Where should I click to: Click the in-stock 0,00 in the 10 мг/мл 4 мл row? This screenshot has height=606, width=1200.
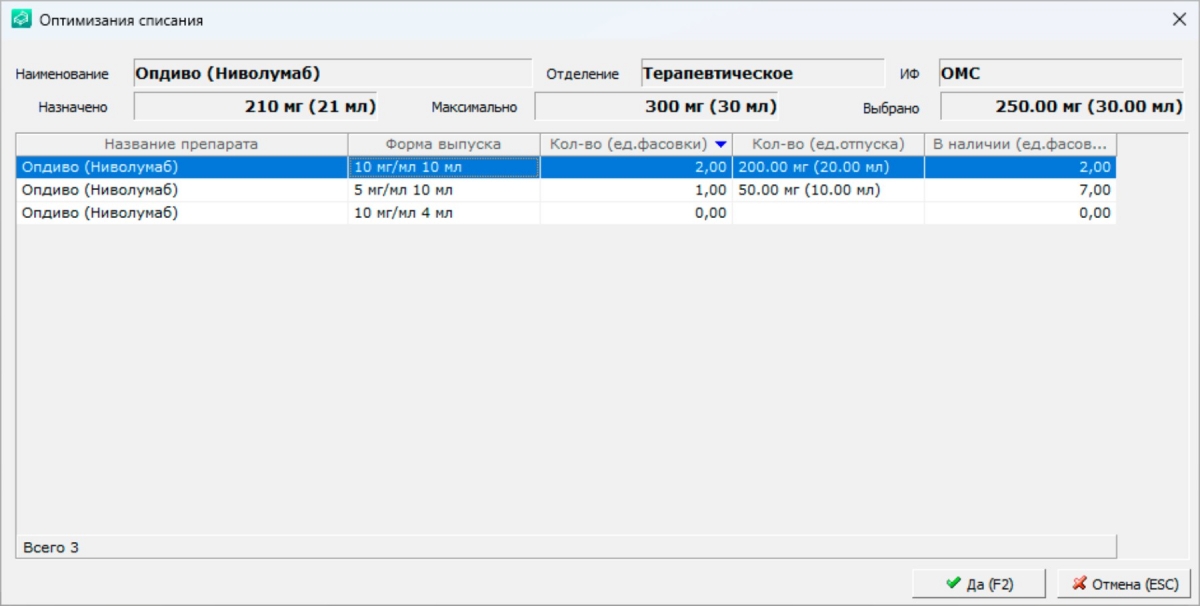pos(1020,212)
